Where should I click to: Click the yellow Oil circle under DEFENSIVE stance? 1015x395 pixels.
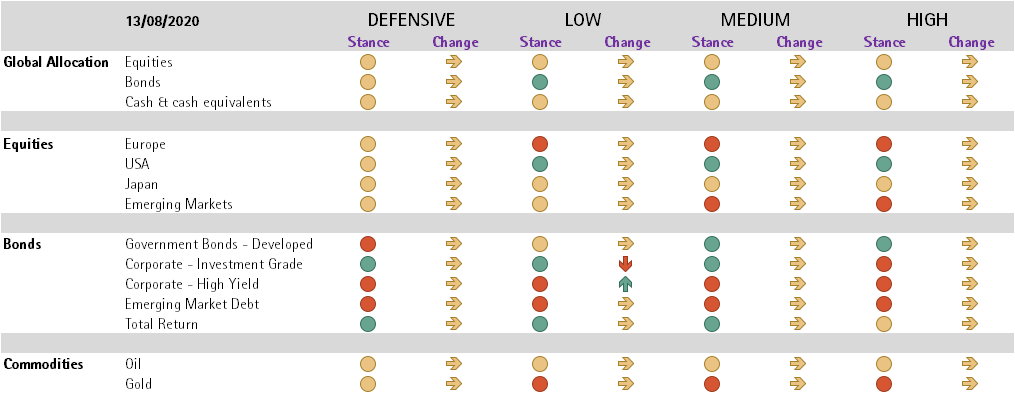pos(368,364)
